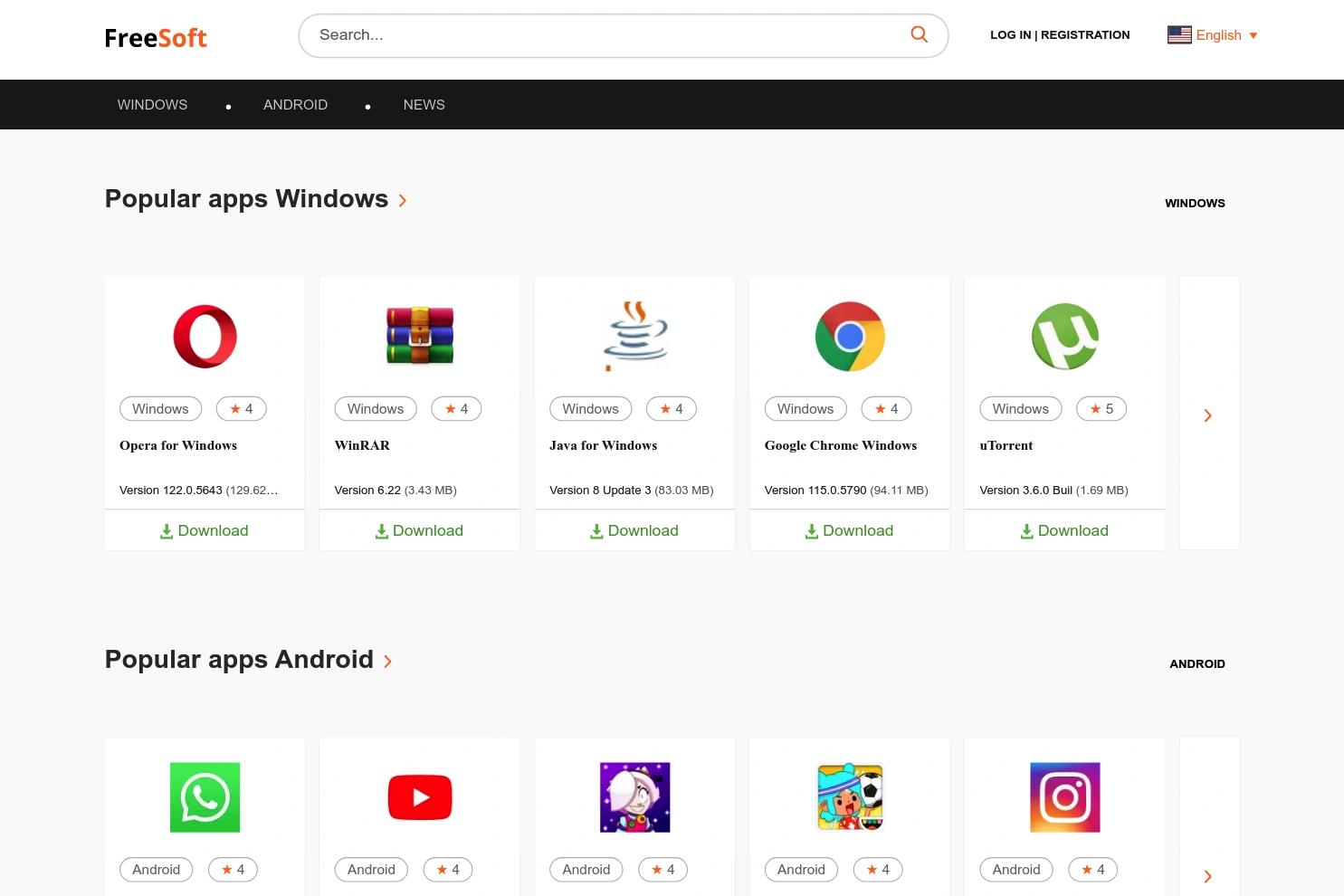Open the WINDOWS navigation menu item
Screen dimensions: 1344x896
[152, 105]
